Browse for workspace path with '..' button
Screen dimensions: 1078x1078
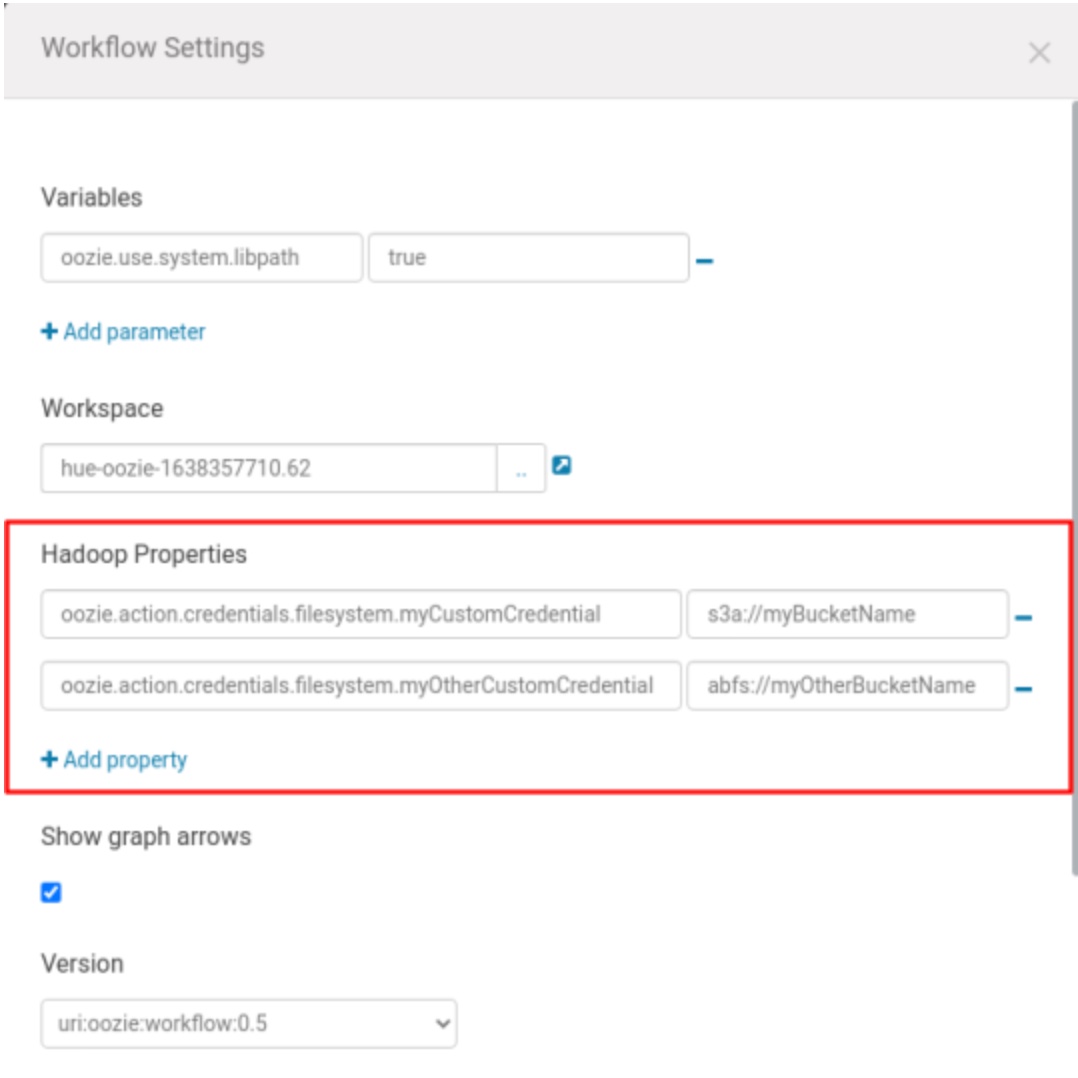point(521,469)
